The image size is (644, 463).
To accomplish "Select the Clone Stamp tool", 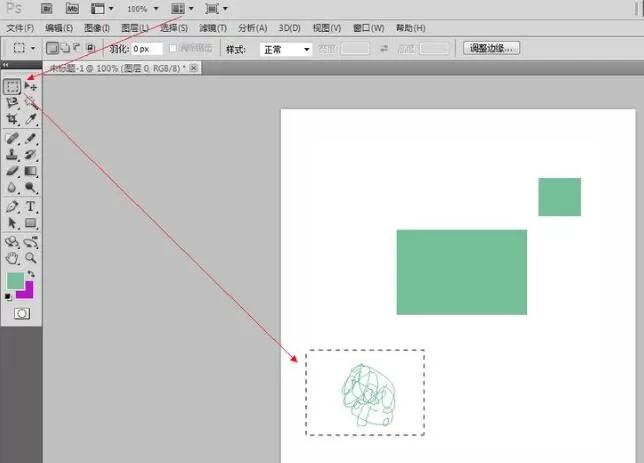I will click(x=12, y=154).
